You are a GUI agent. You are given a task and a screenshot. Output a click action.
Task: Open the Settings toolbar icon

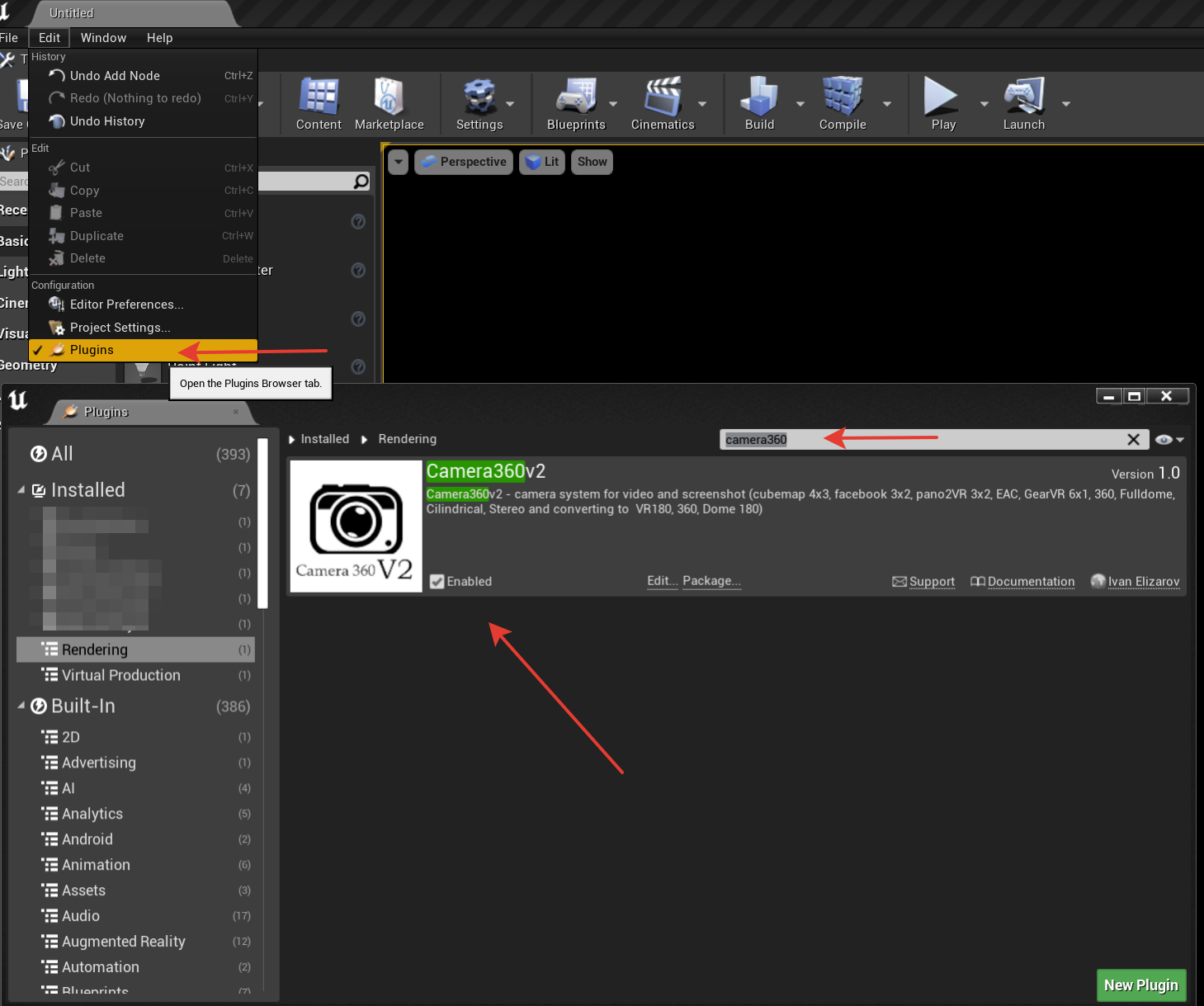click(479, 104)
